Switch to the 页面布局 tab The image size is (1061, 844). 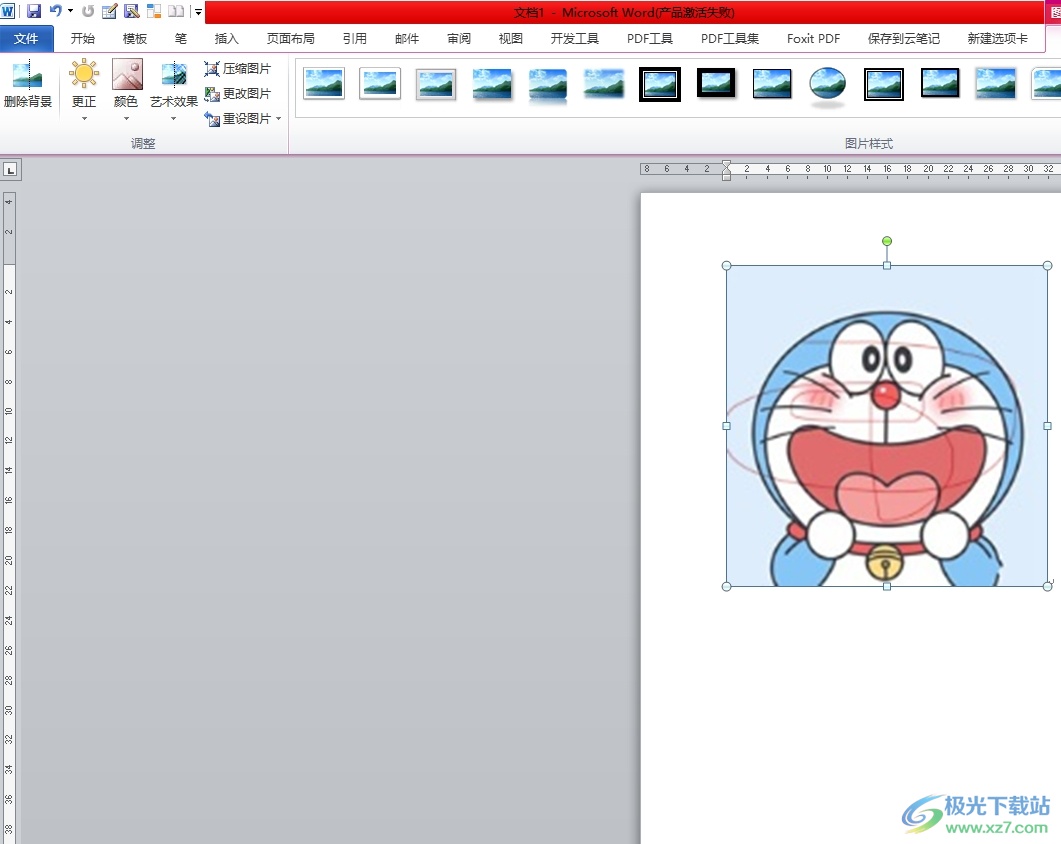[290, 39]
